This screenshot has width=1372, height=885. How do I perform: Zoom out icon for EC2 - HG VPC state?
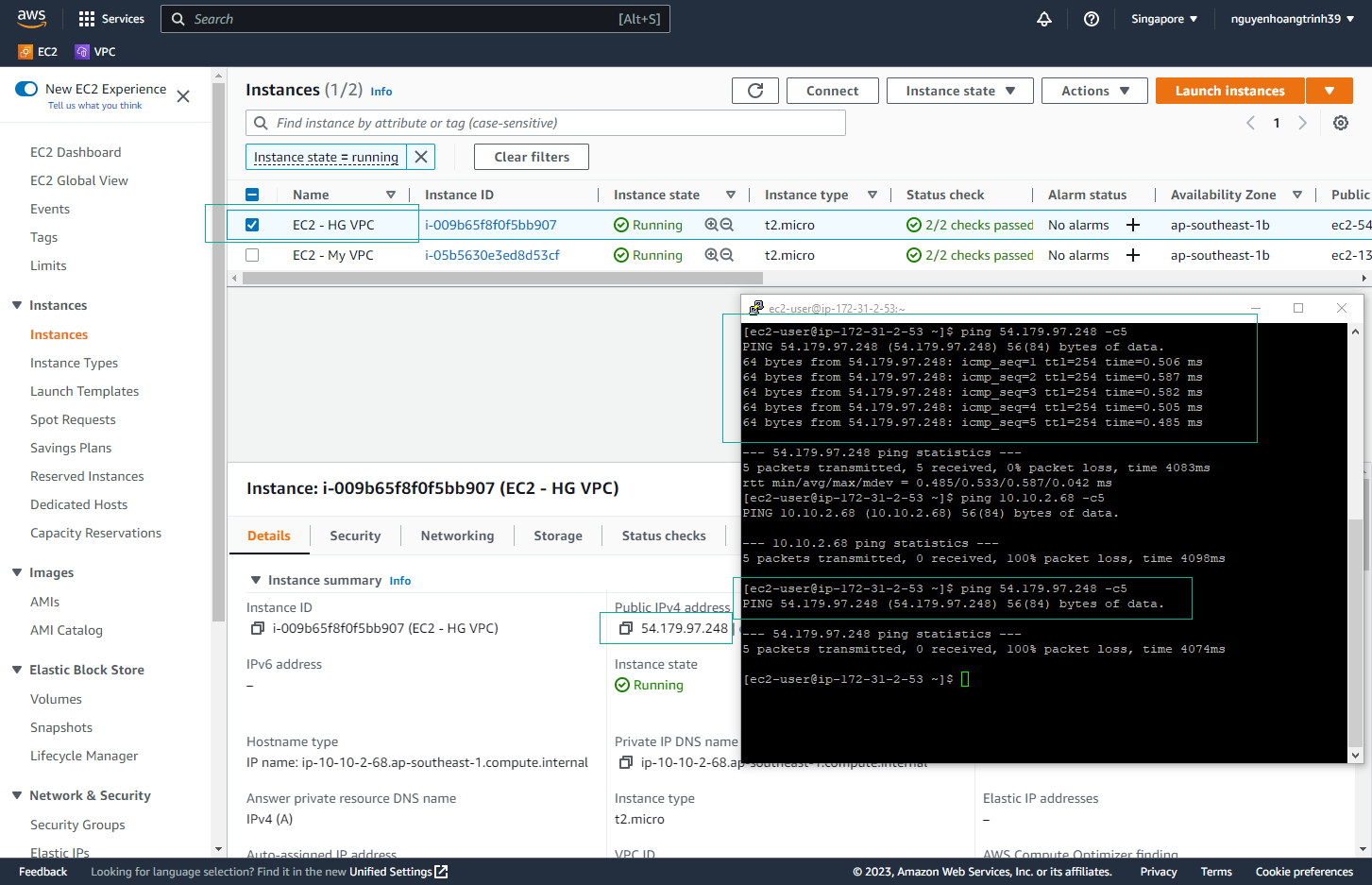(x=726, y=225)
